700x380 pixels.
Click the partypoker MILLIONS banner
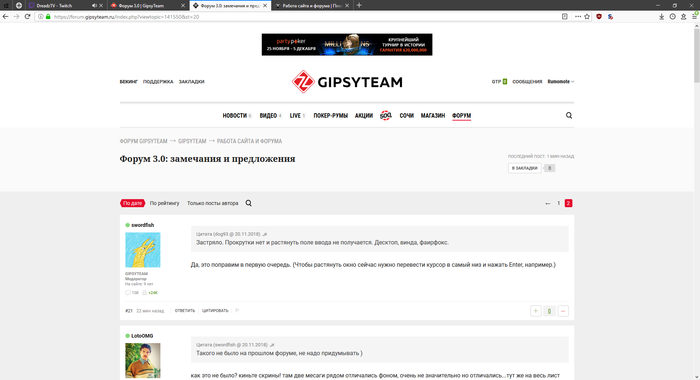click(x=347, y=44)
